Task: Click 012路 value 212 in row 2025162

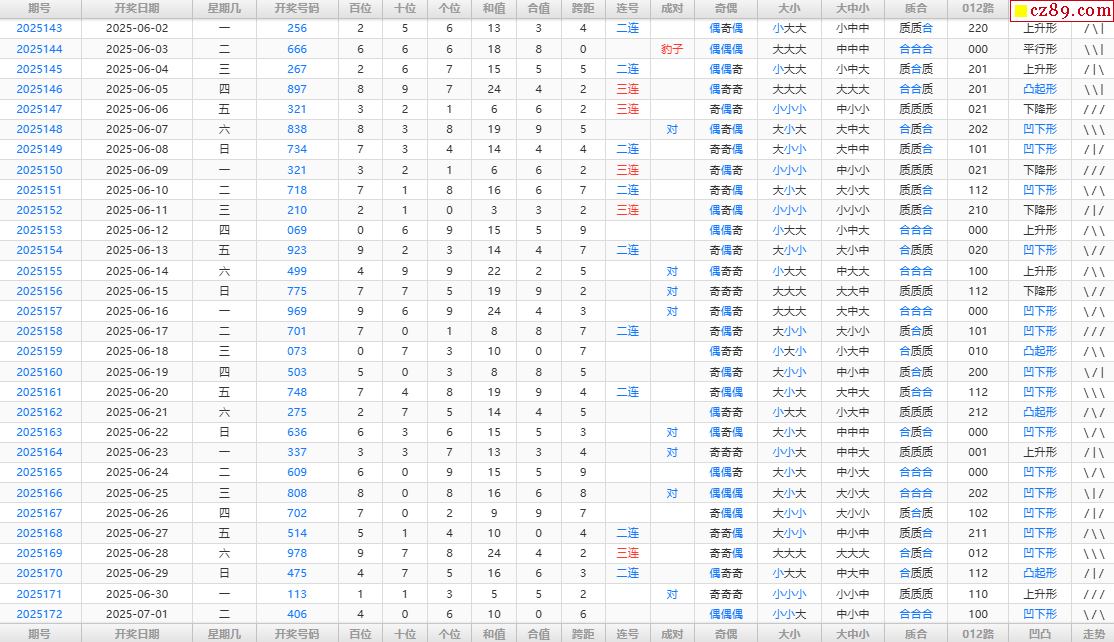Action: 978,412
